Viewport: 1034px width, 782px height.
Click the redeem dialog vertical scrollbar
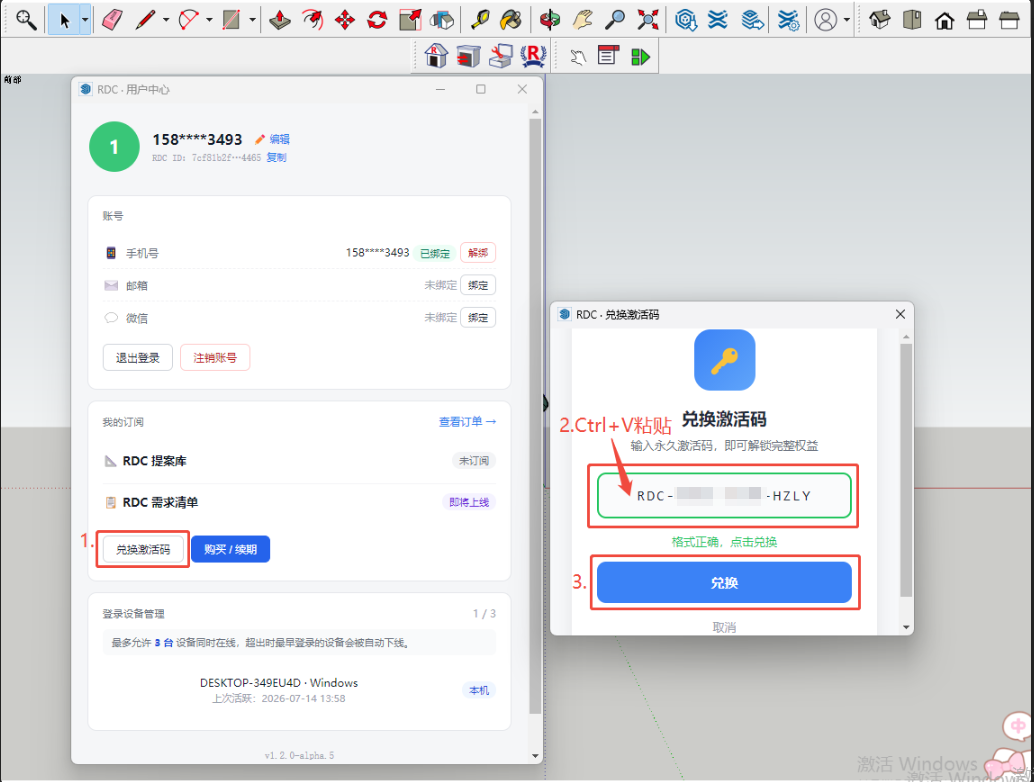(906, 469)
